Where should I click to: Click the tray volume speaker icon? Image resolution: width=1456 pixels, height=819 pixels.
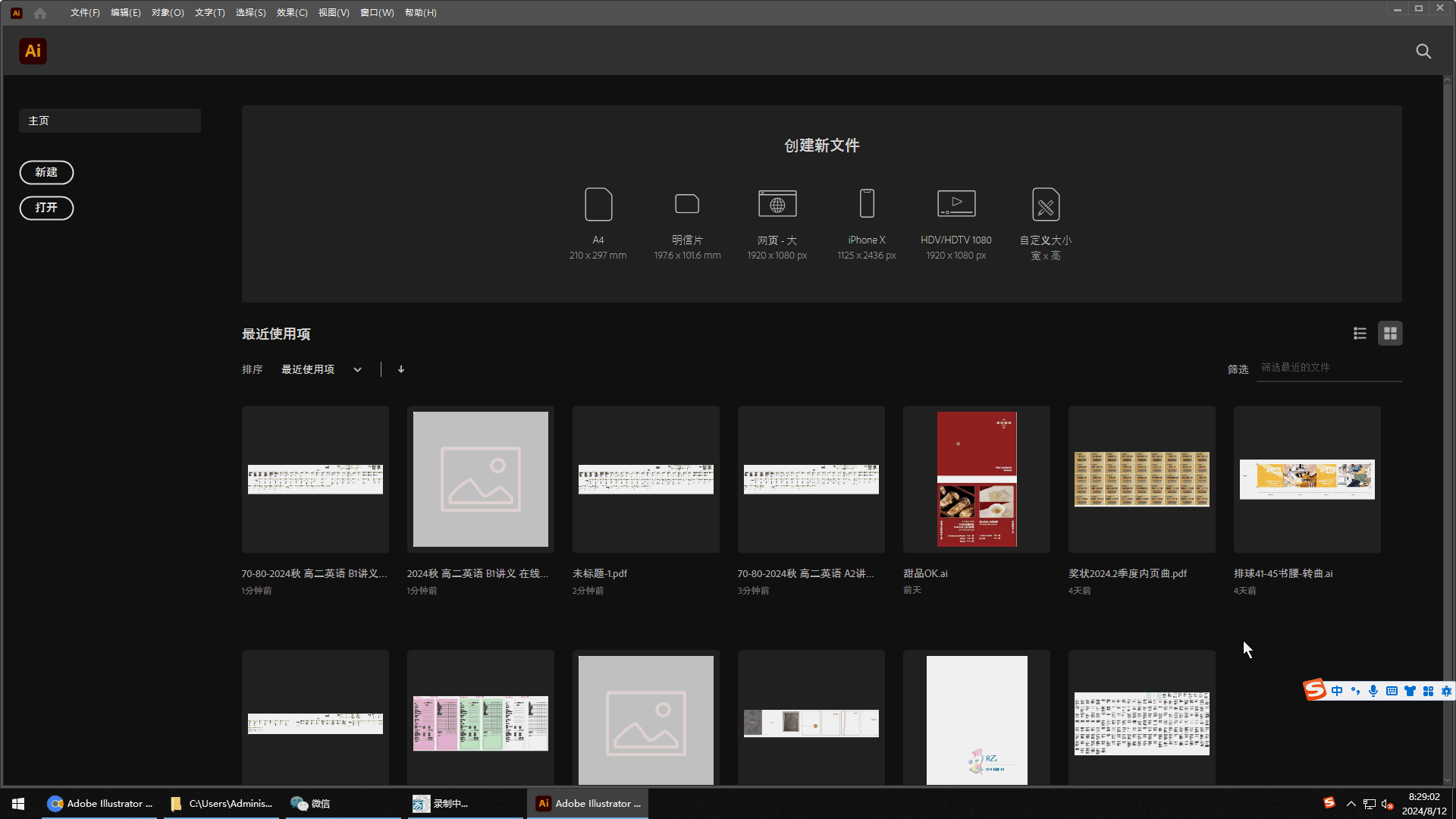[x=1387, y=804]
